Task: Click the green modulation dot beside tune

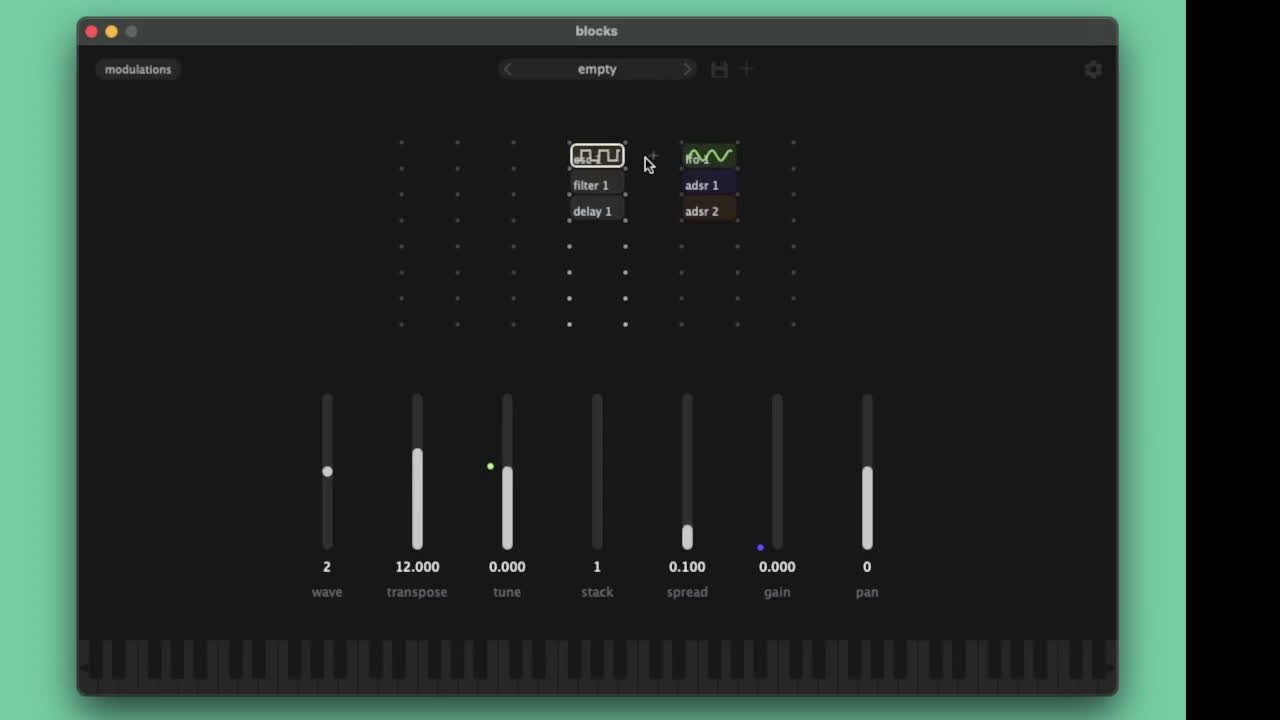Action: click(490, 466)
